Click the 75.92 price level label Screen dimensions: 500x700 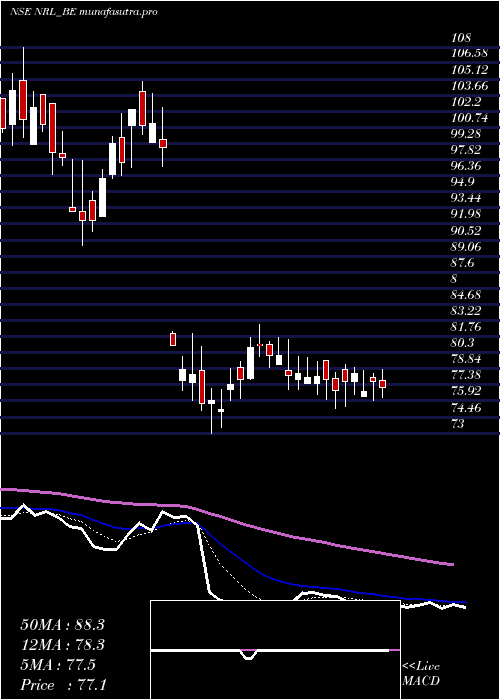coord(467,392)
